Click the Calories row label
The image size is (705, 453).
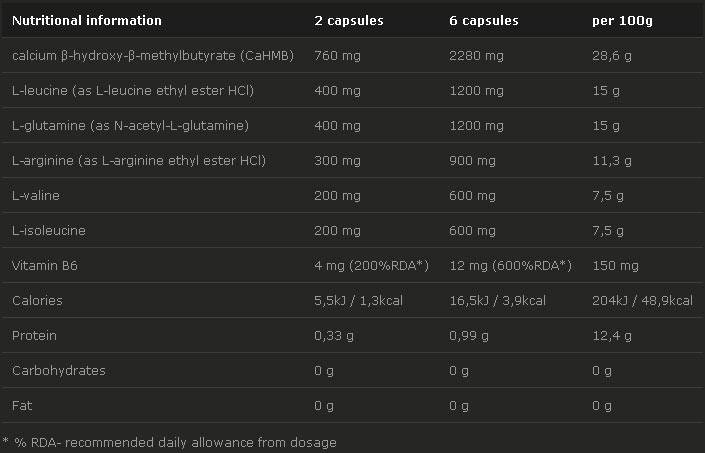tap(37, 300)
